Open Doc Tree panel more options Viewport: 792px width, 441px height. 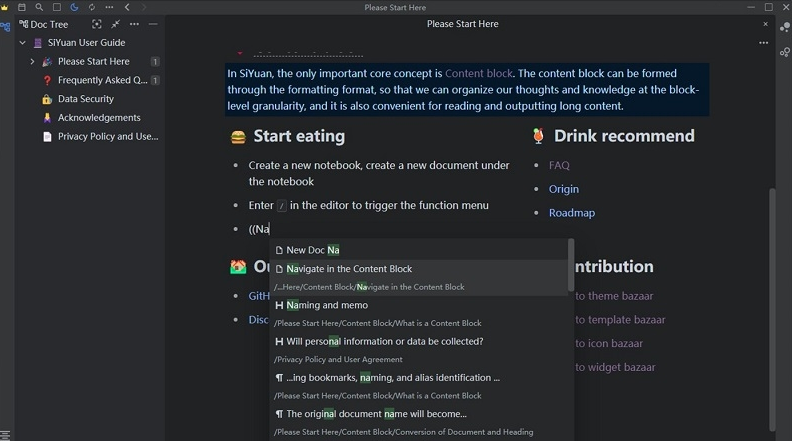pos(134,24)
